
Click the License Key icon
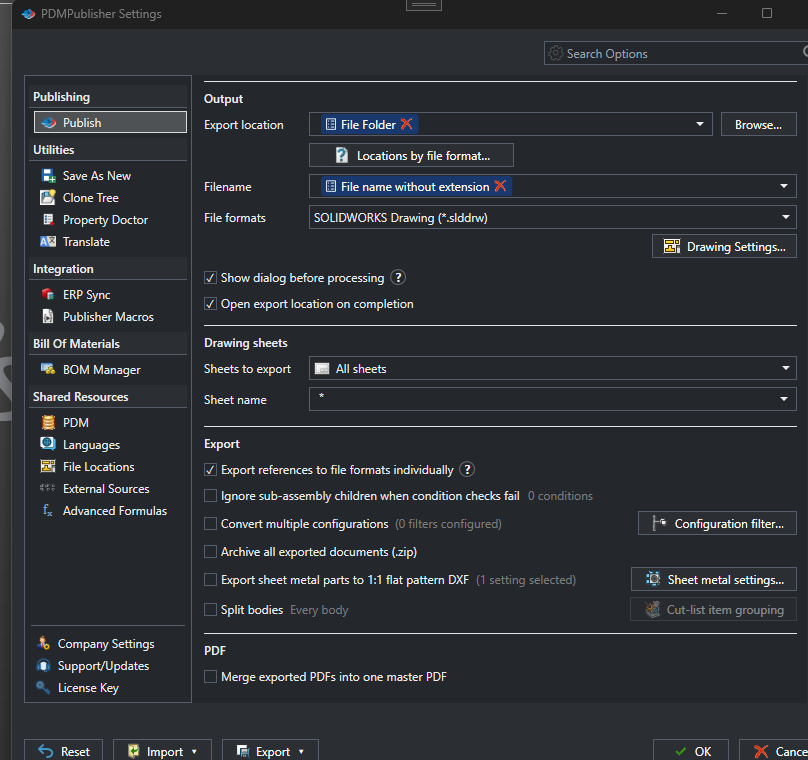(x=43, y=687)
